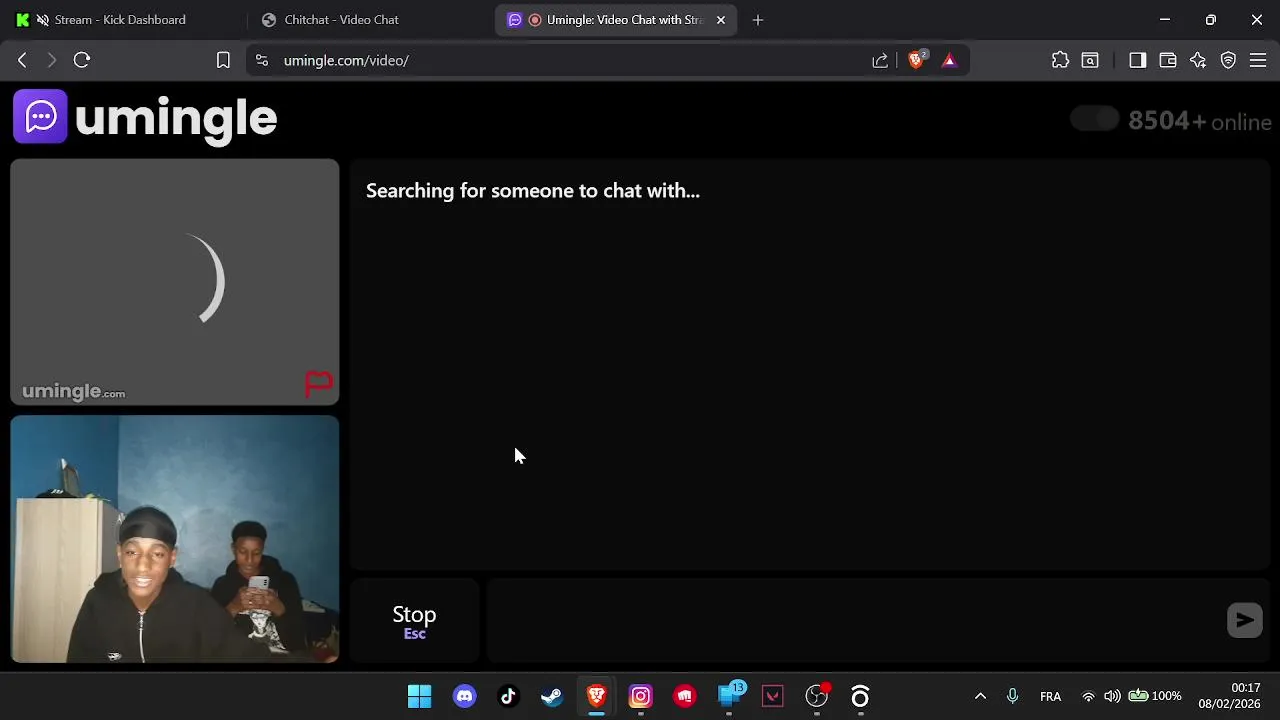Open Brave Wallet icon
1280x720 pixels.
pos(1167,60)
